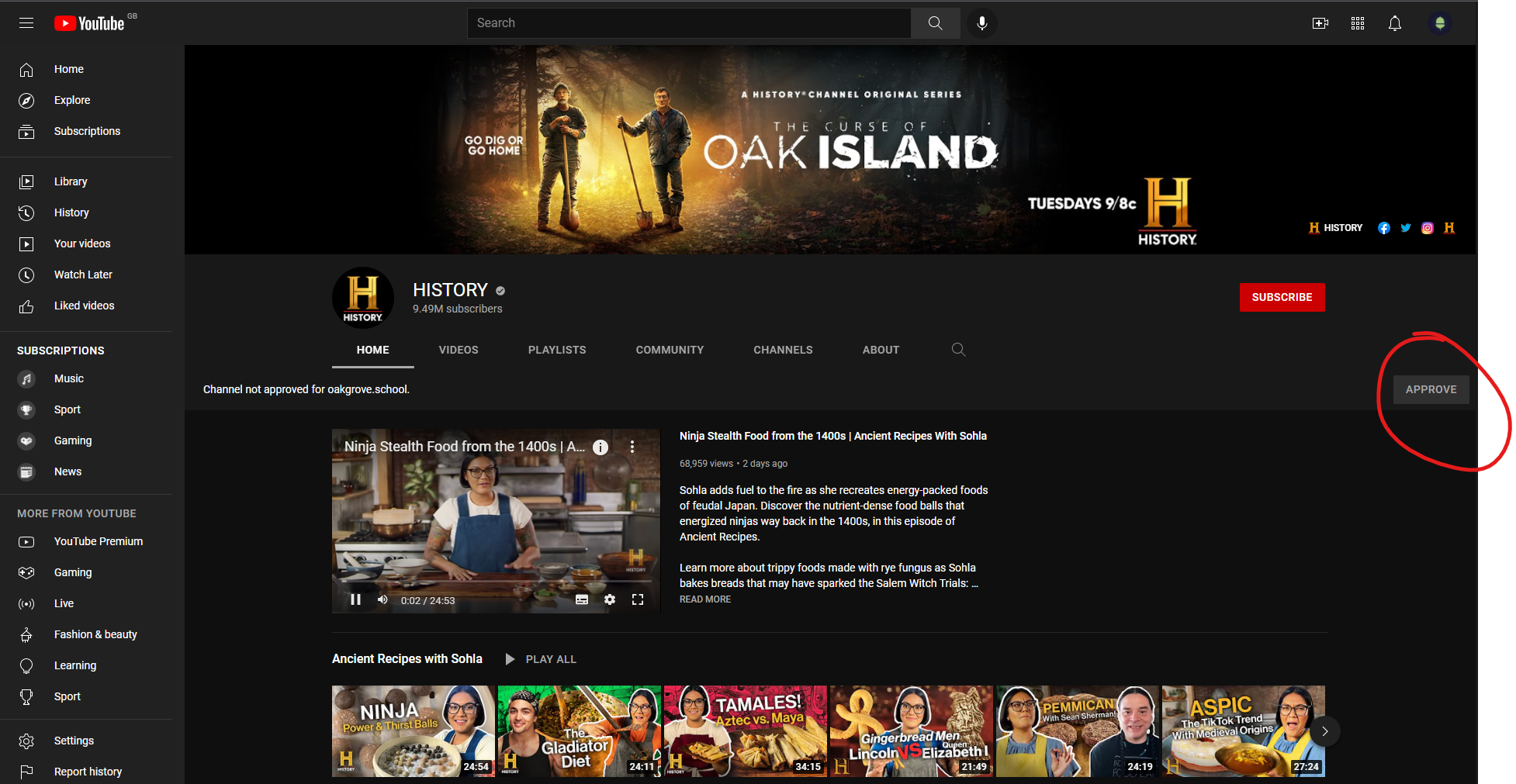
Task: Open News subscription channel
Action: pyautogui.click(x=86, y=471)
